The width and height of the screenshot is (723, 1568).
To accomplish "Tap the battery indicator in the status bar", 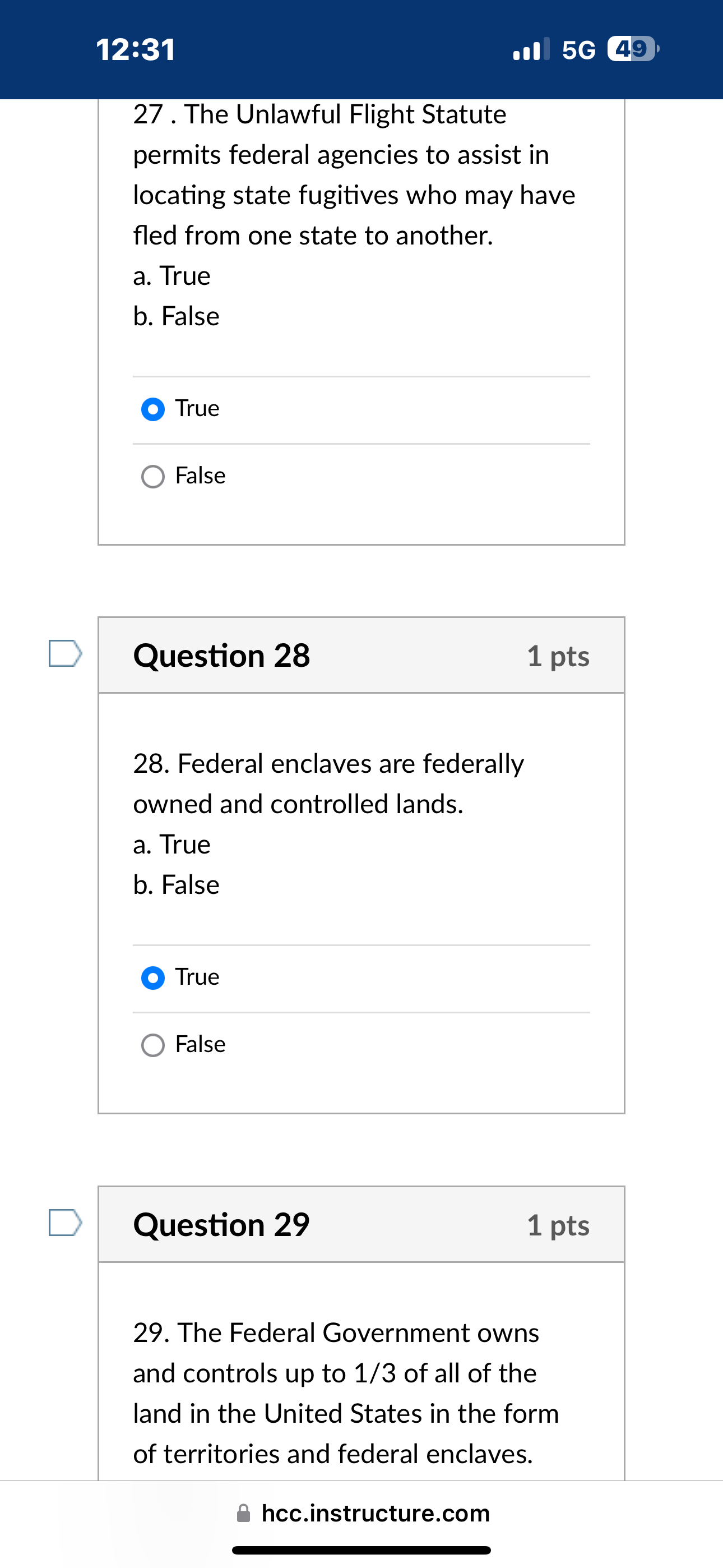I will 633,49.
